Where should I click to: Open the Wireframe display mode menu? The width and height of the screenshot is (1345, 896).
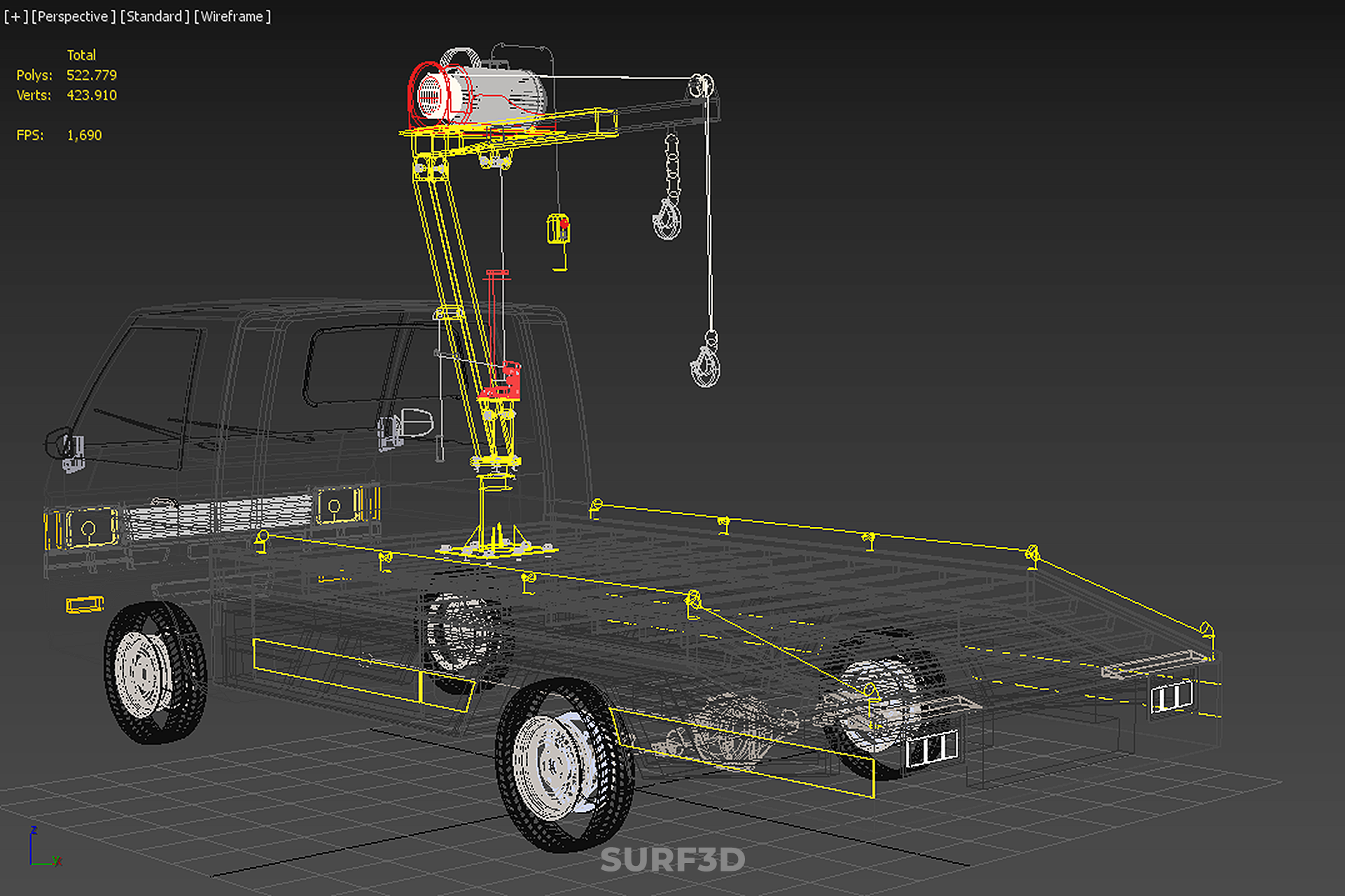232,16
